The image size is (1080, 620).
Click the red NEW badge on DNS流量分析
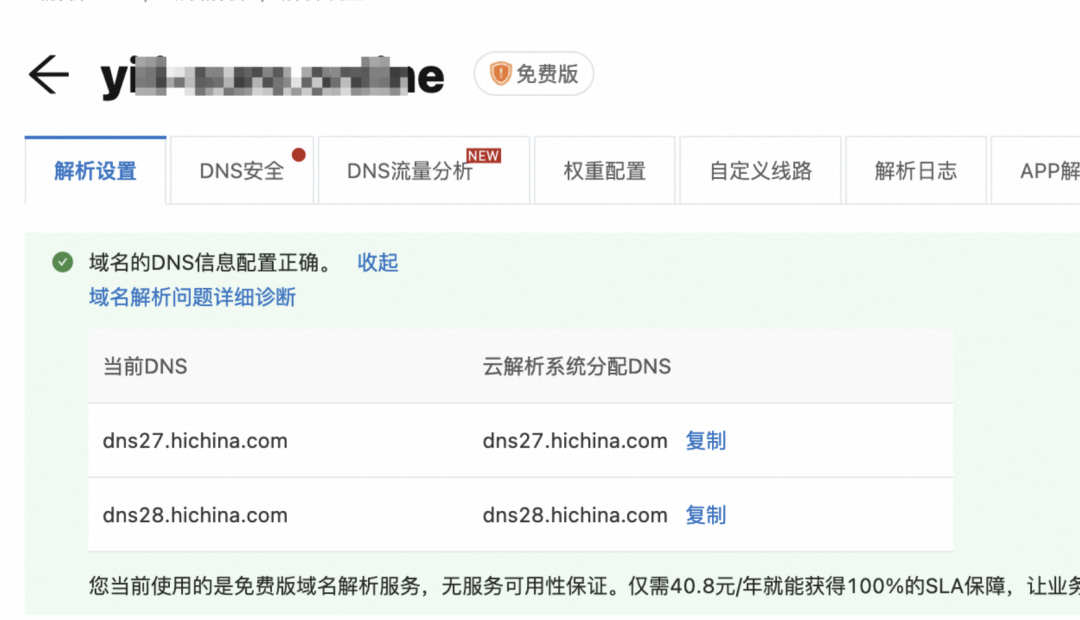point(484,156)
